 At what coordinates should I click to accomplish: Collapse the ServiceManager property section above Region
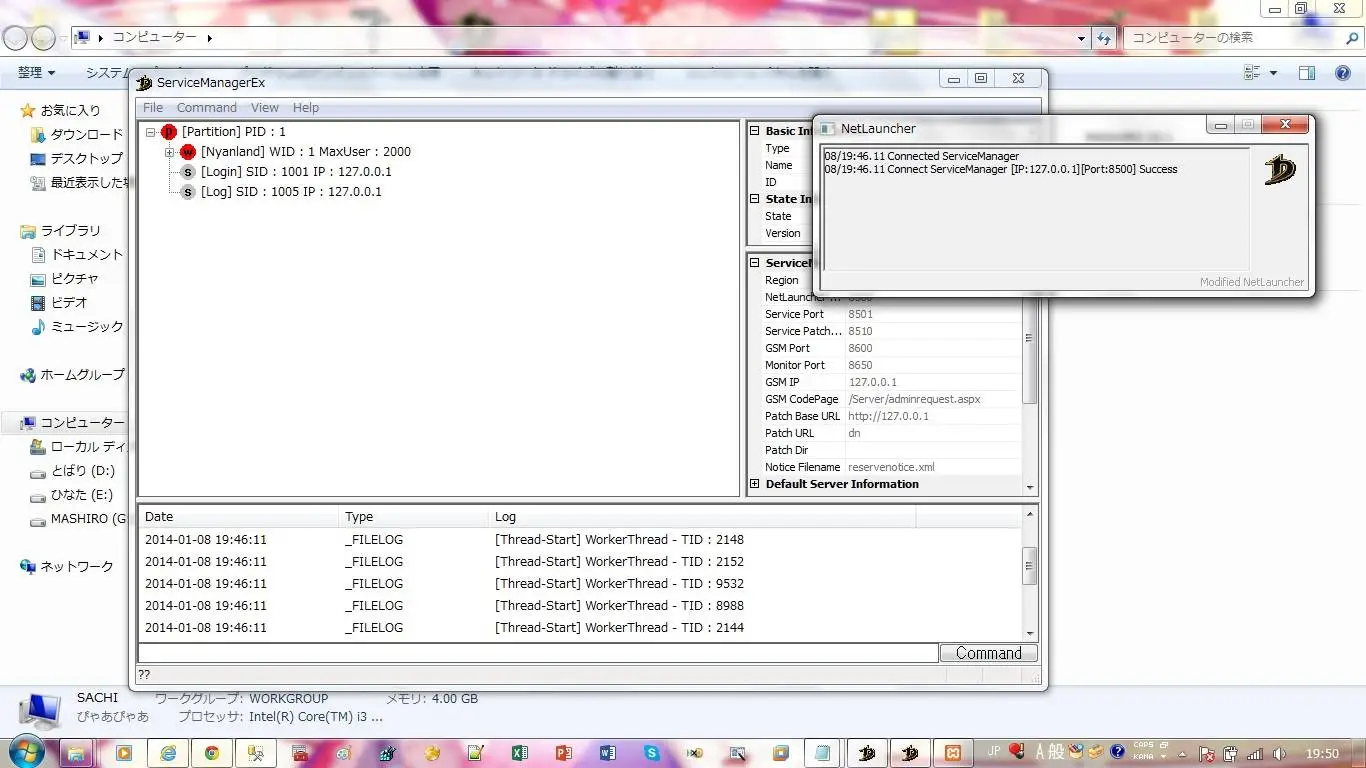tap(755, 263)
